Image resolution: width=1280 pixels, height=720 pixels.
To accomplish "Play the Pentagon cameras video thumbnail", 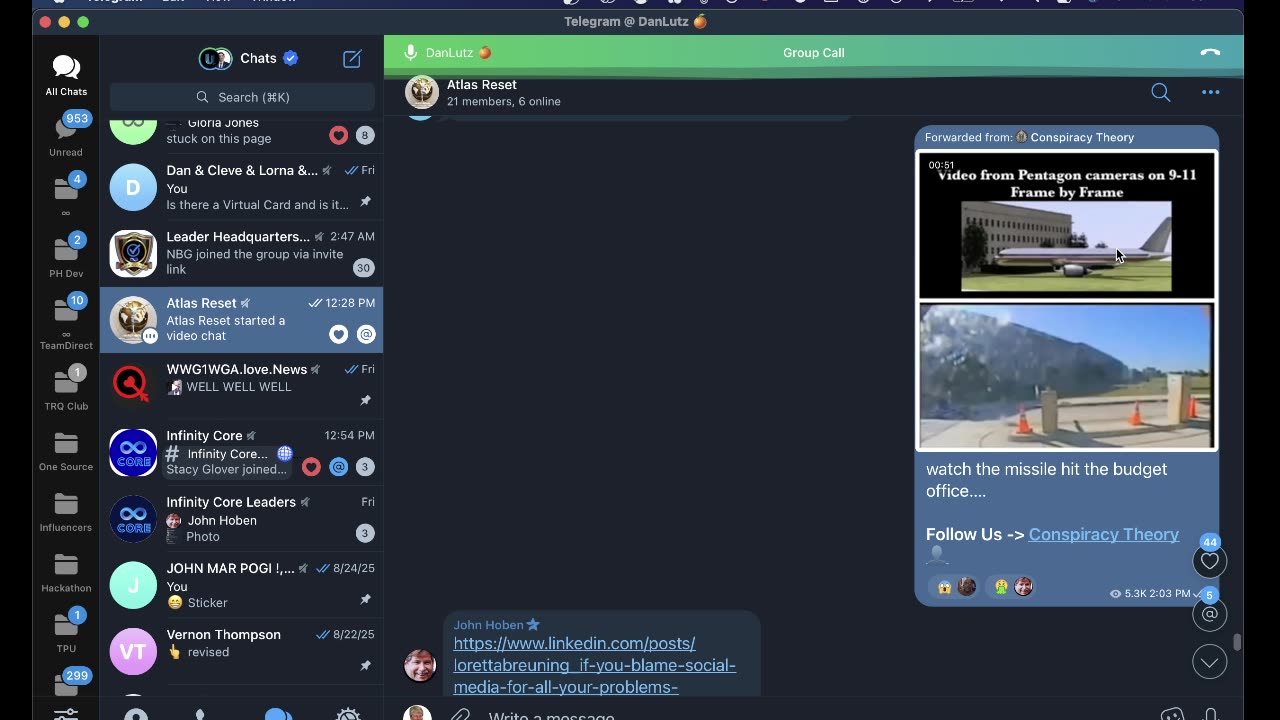I will tap(1067, 225).
